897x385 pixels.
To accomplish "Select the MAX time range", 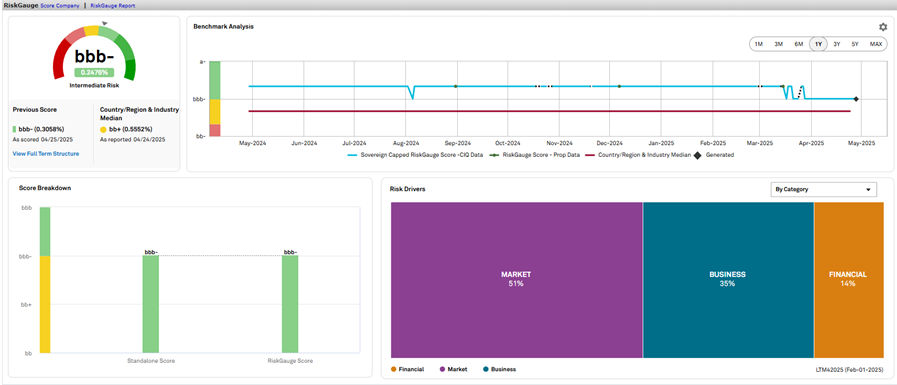I will pyautogui.click(x=876, y=44).
